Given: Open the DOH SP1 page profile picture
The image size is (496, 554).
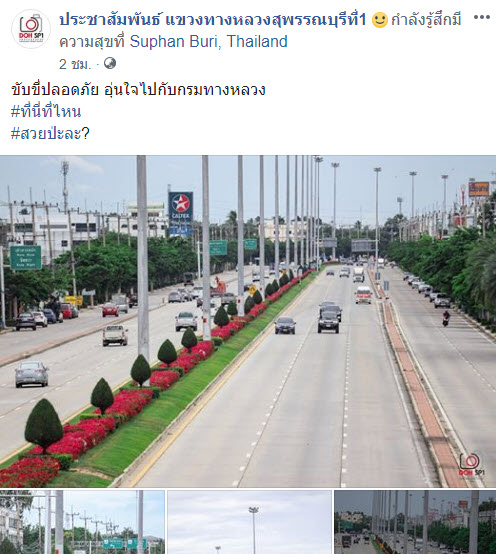Looking at the screenshot, I should 31,29.
